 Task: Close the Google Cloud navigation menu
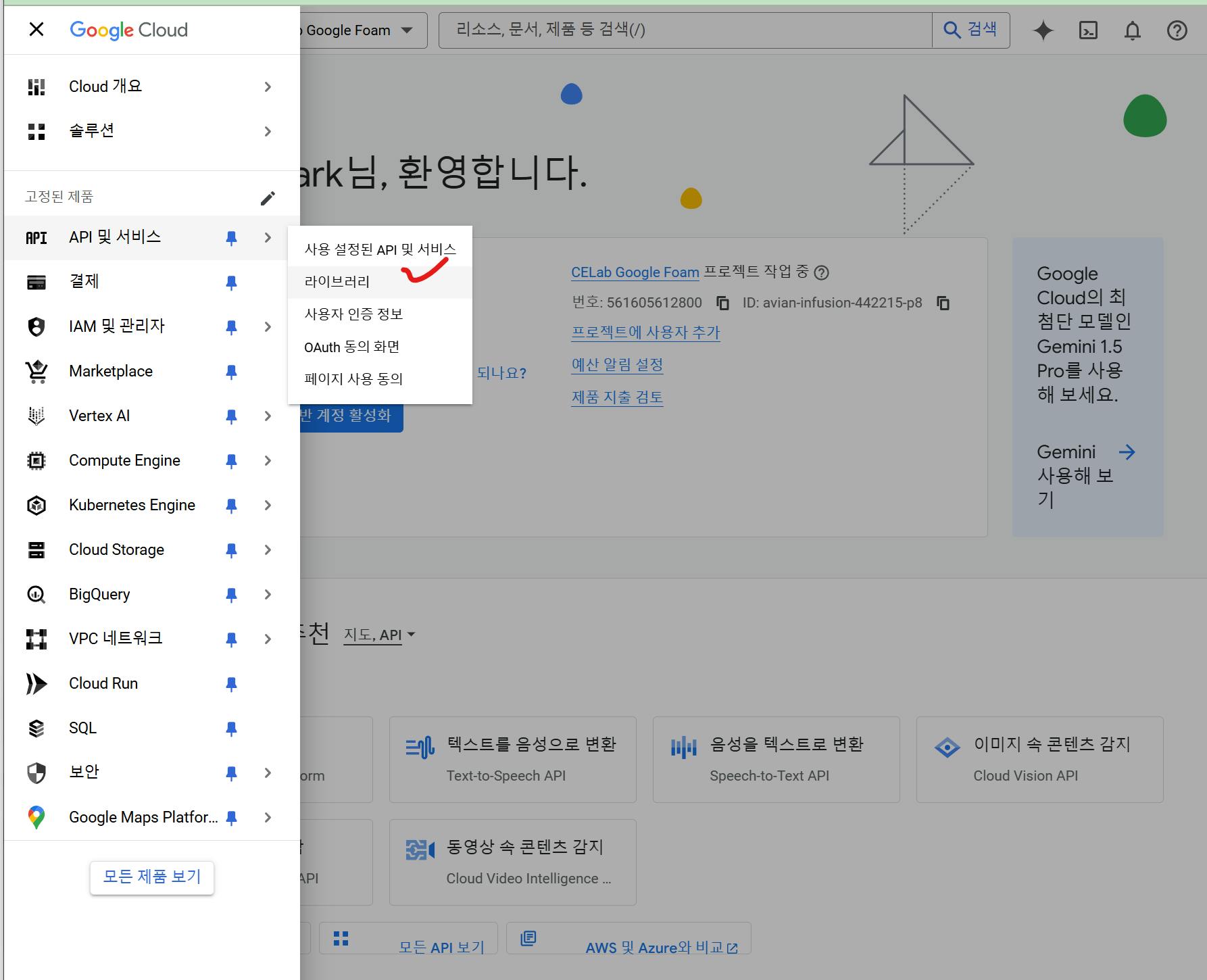[x=36, y=29]
